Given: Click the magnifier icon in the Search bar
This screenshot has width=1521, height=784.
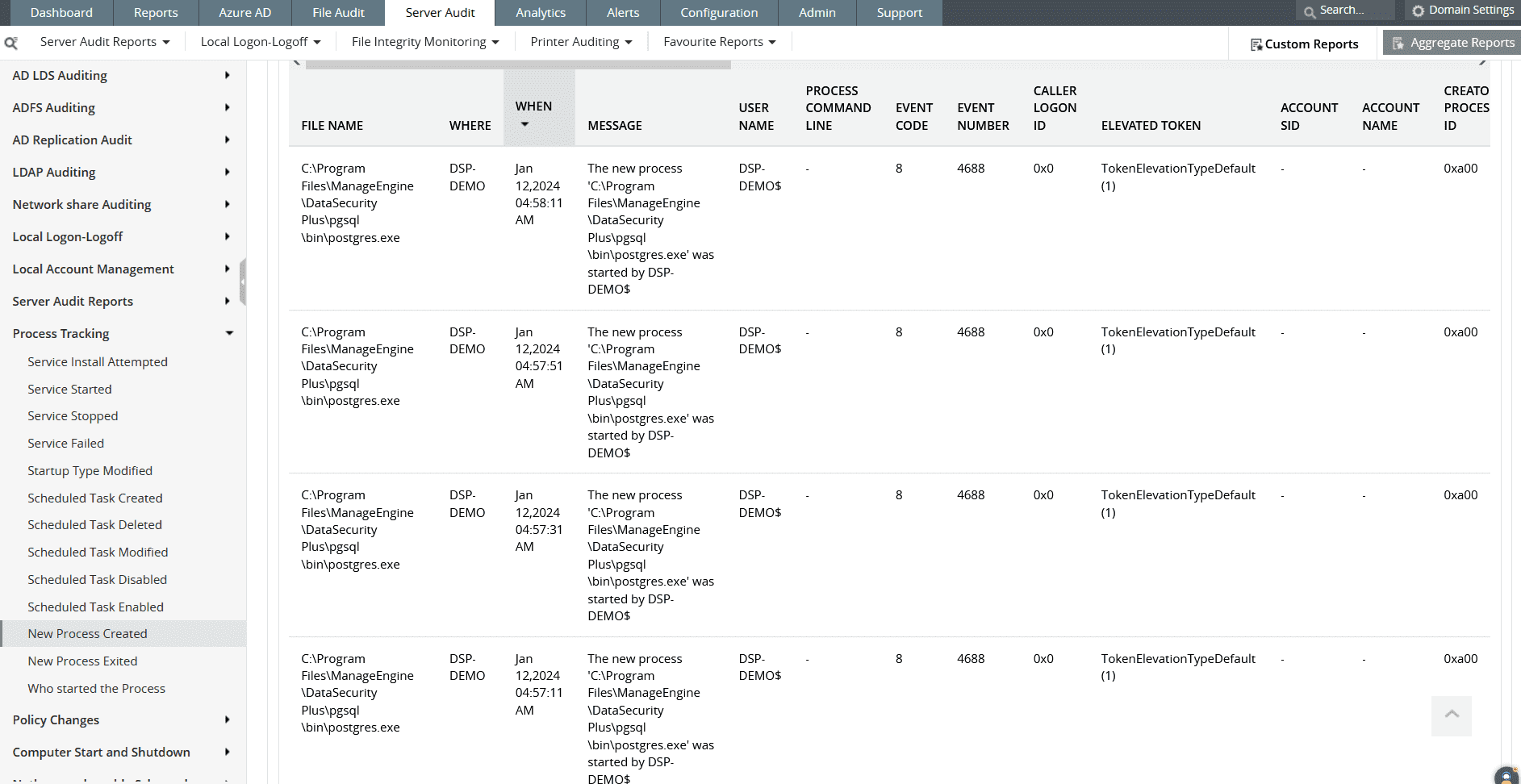Looking at the screenshot, I should [x=1310, y=10].
